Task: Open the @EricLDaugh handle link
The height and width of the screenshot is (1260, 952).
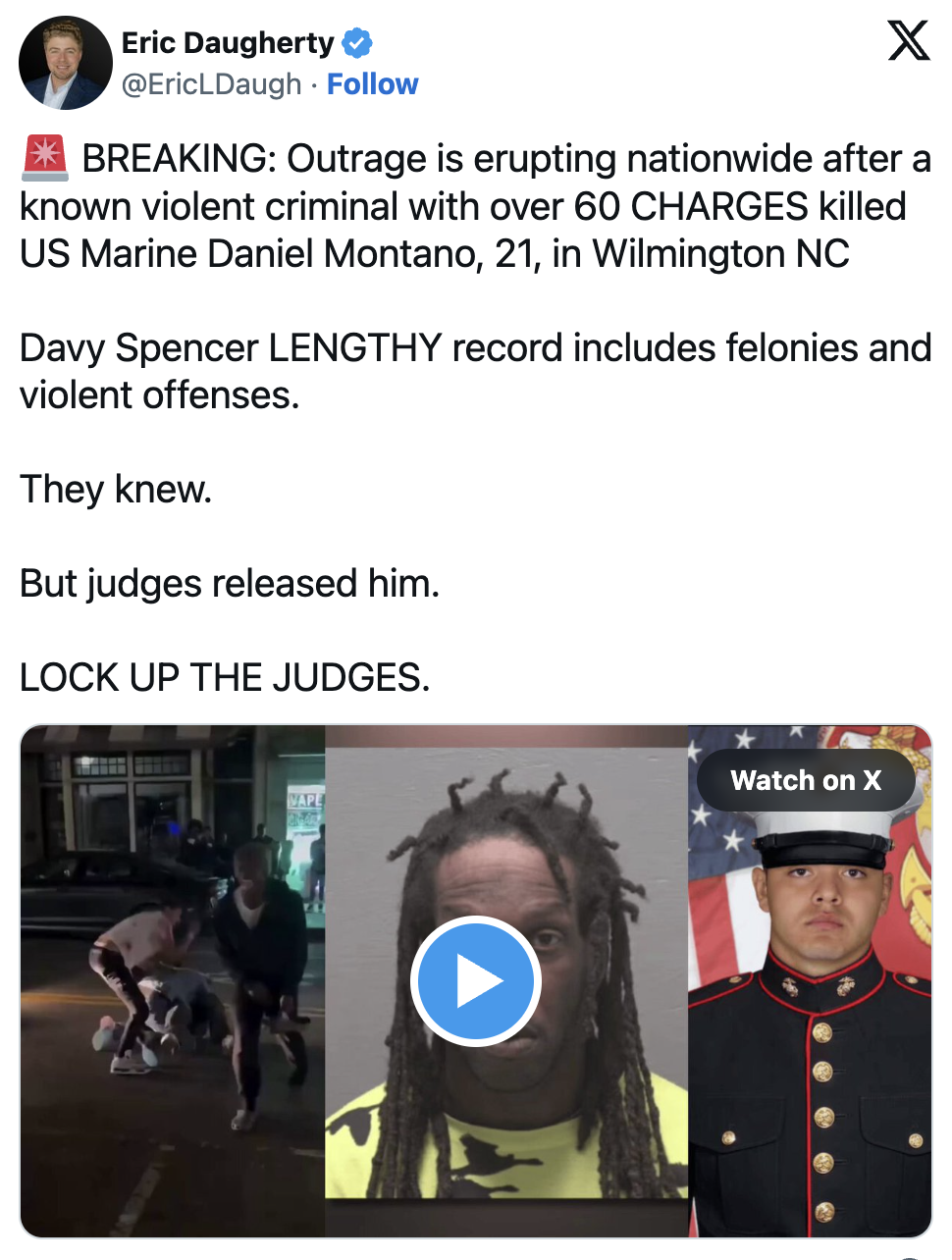Action: click(x=212, y=84)
